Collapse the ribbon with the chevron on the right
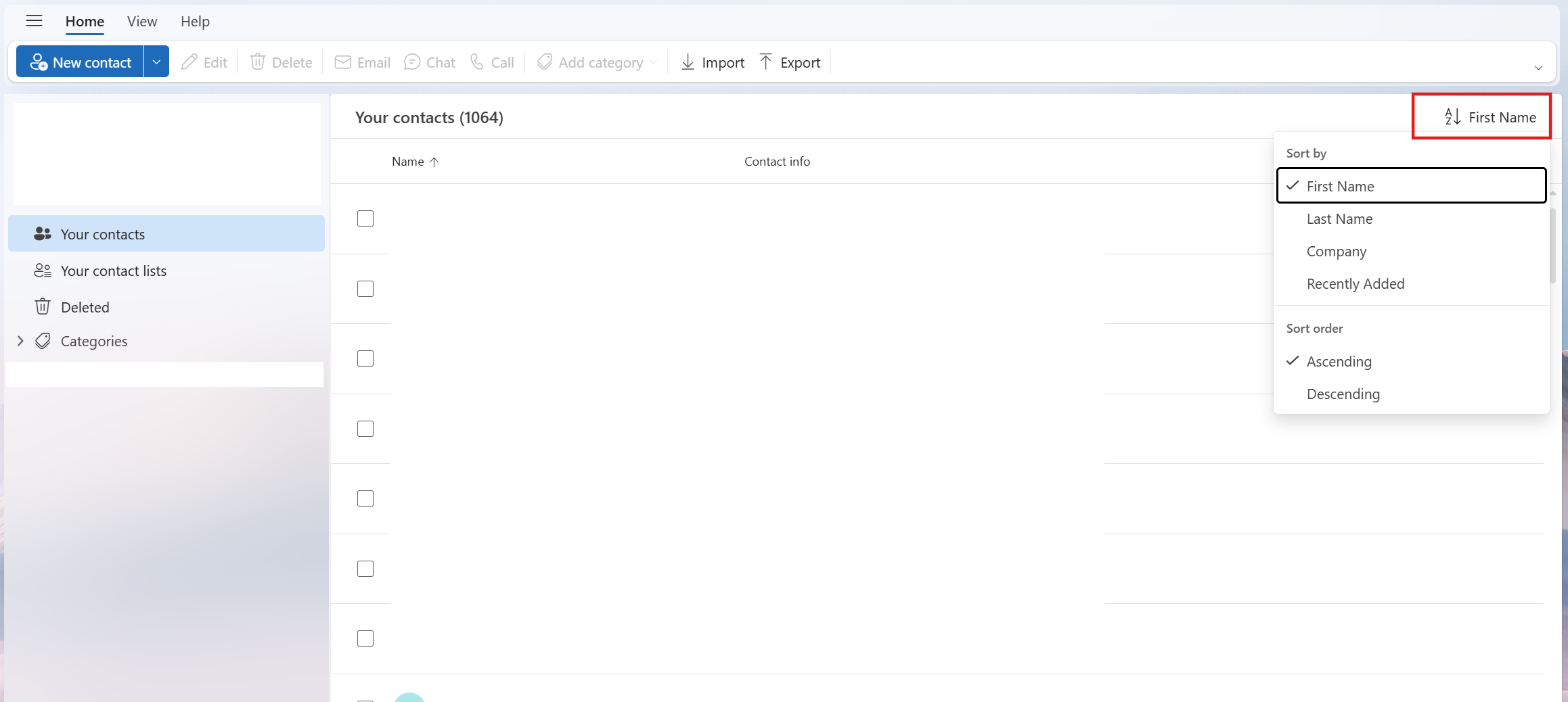The height and width of the screenshot is (702, 1568). 1538,68
